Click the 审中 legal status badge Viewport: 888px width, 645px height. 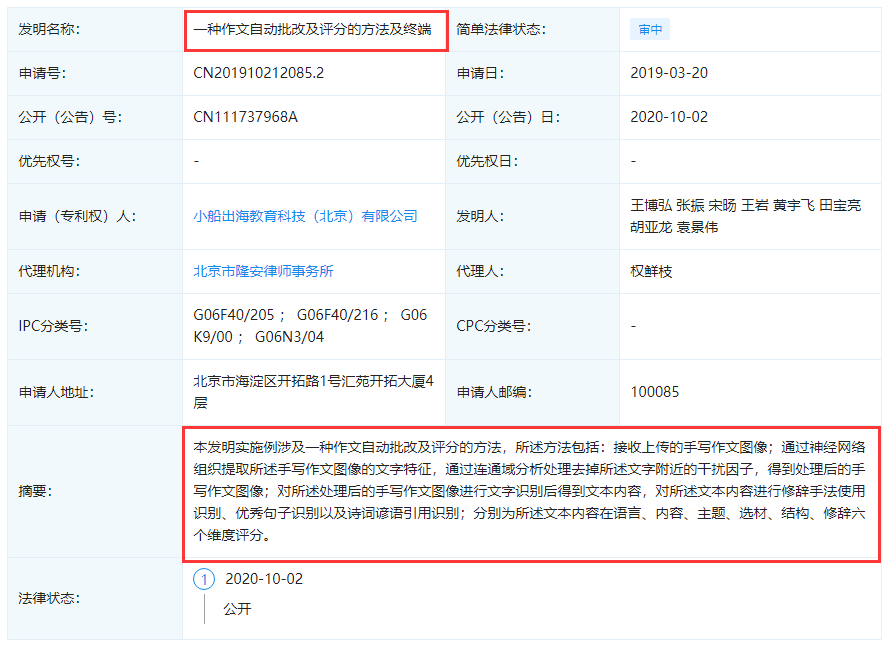pos(650,29)
